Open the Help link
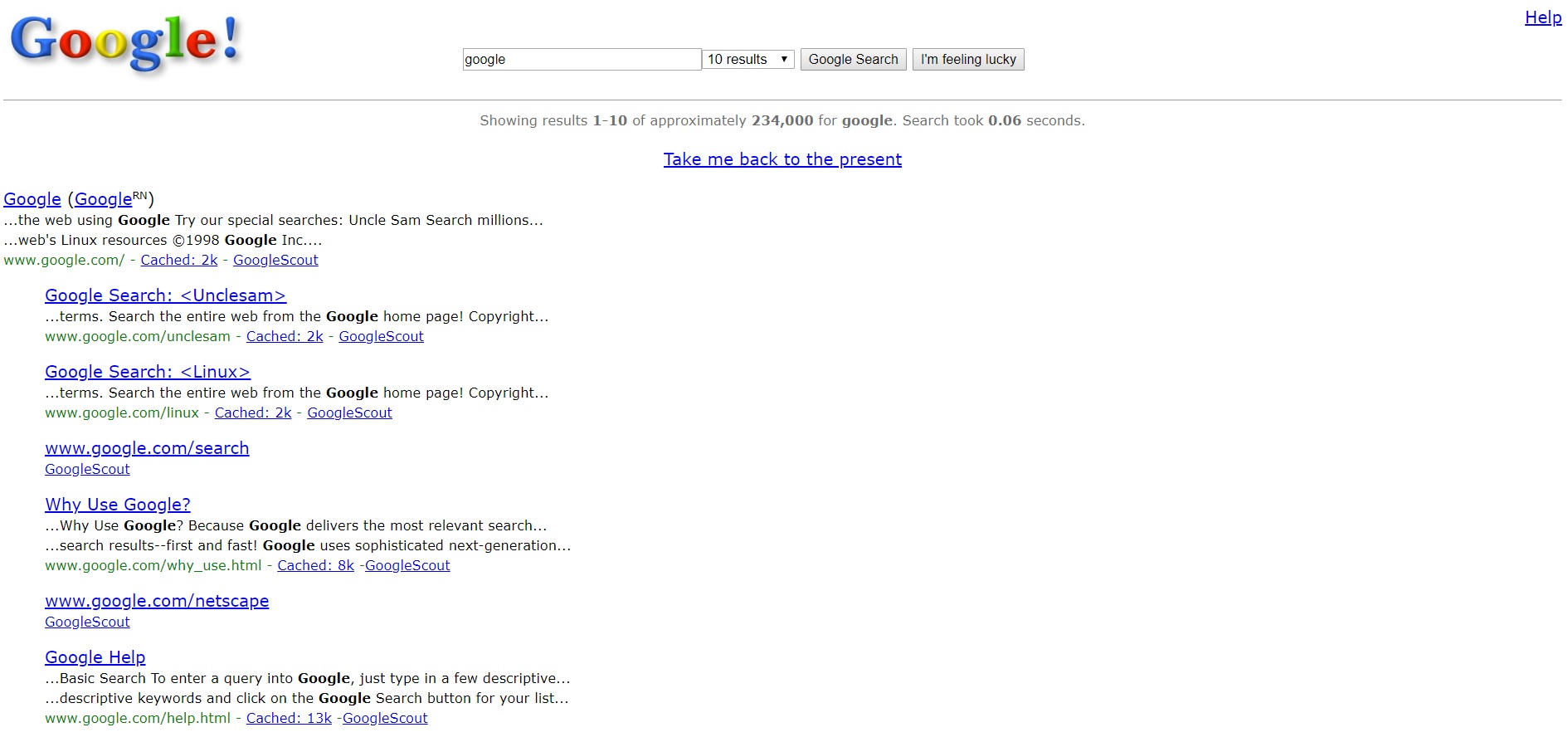Screen dimensions: 1568x742 [1543, 17]
